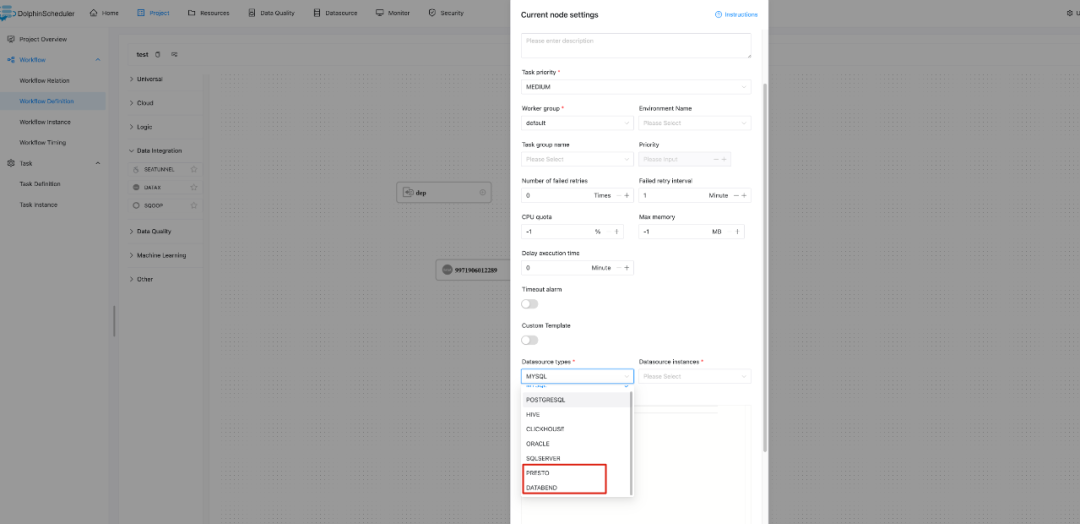This screenshot has width=1080, height=524.
Task: Click the Home house icon
Action: coord(93,13)
